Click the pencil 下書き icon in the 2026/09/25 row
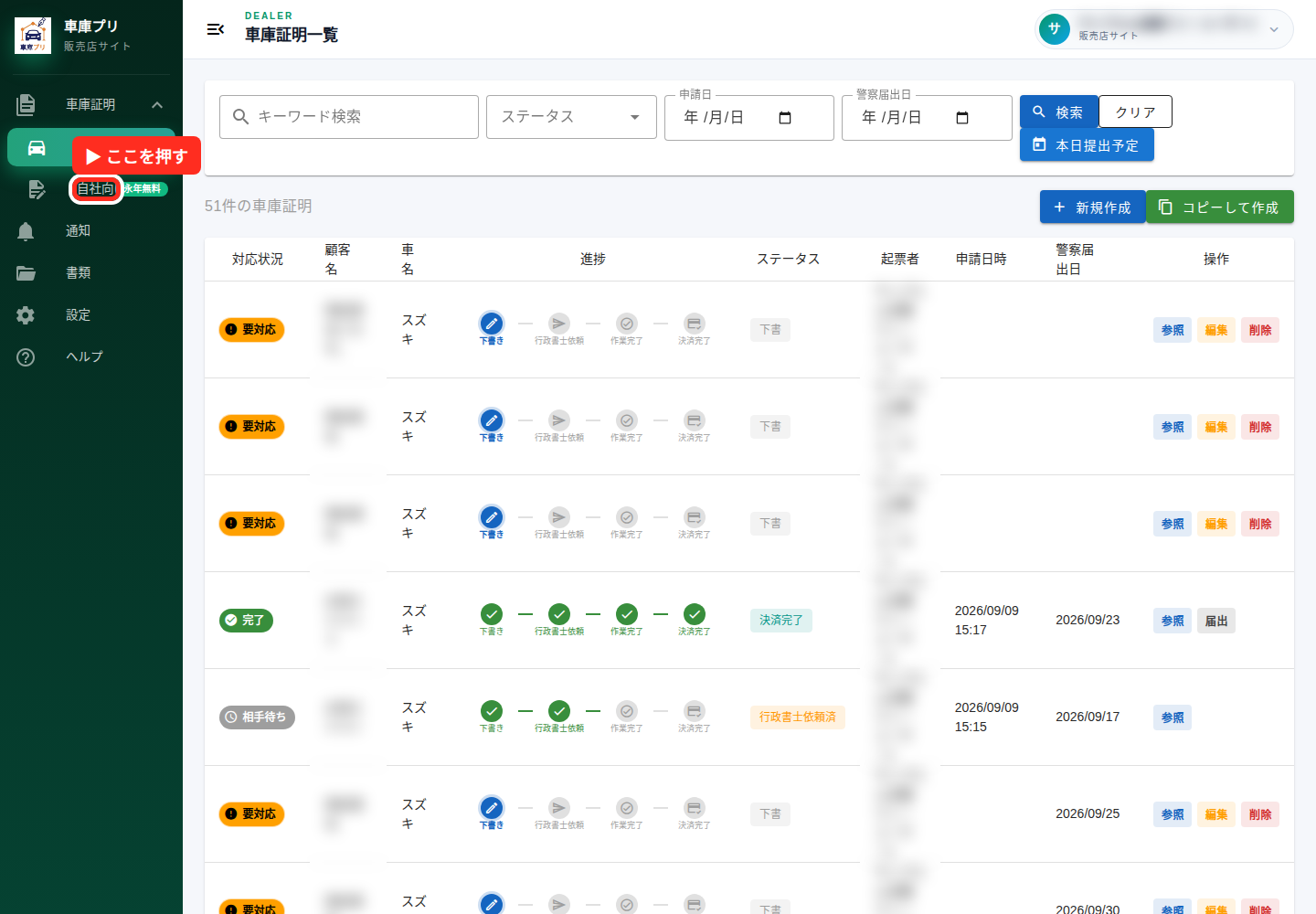Viewport: 1316px width, 914px height. pos(492,808)
